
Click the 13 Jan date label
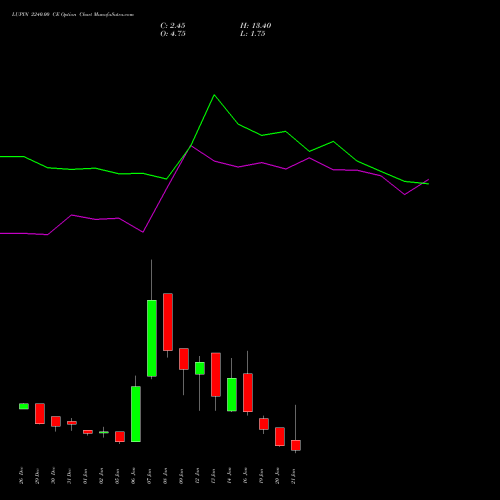tap(214, 476)
